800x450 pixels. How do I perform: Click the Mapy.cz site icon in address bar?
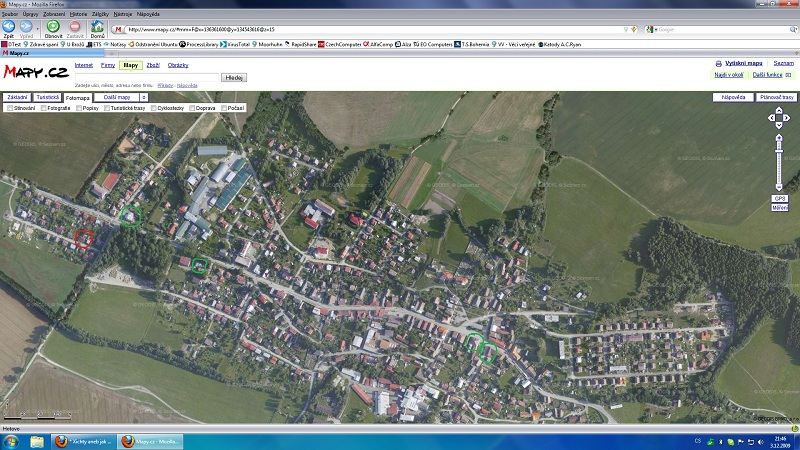[x=118, y=30]
